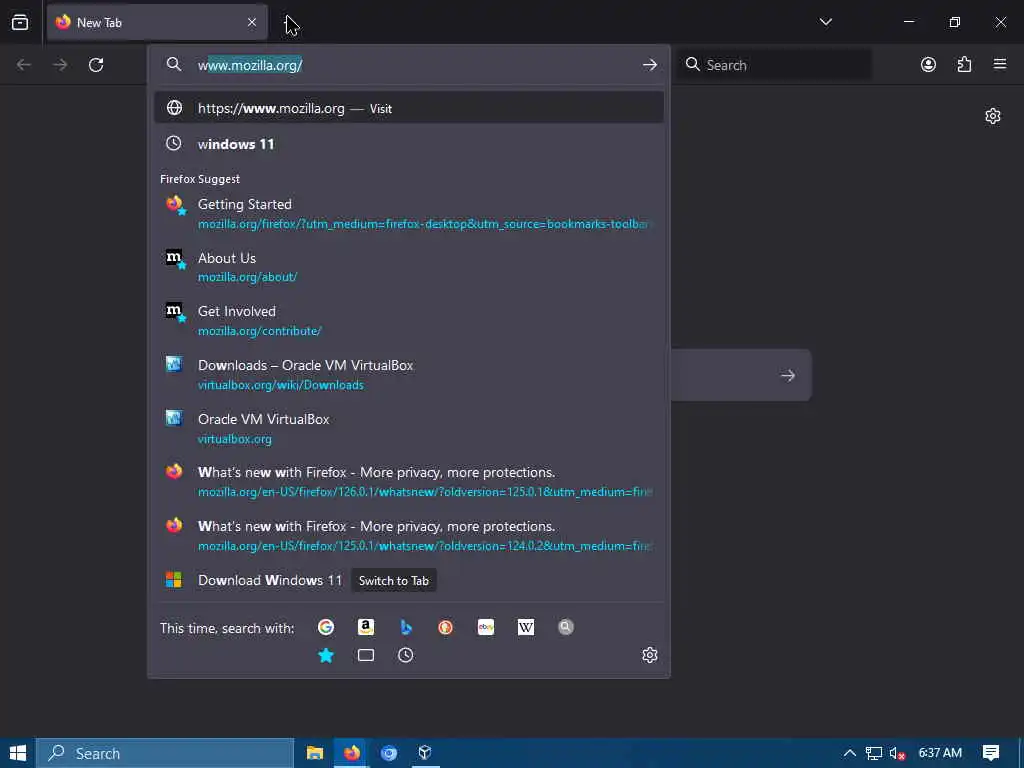This screenshot has height=768, width=1024.
Task: Open the About Us bookmark suggestion
Action: [x=409, y=267]
